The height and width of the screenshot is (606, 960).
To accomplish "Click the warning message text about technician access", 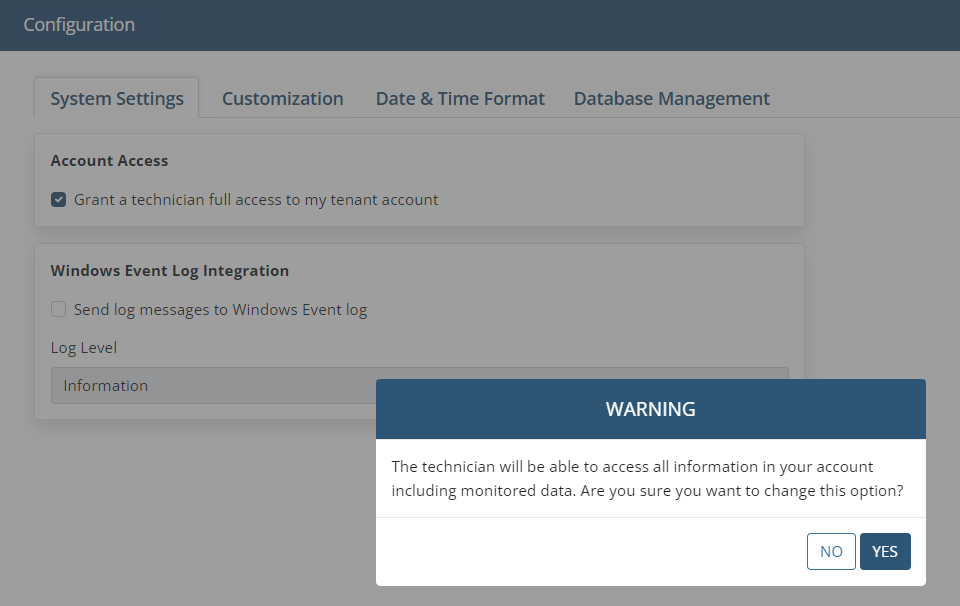I will point(647,479).
